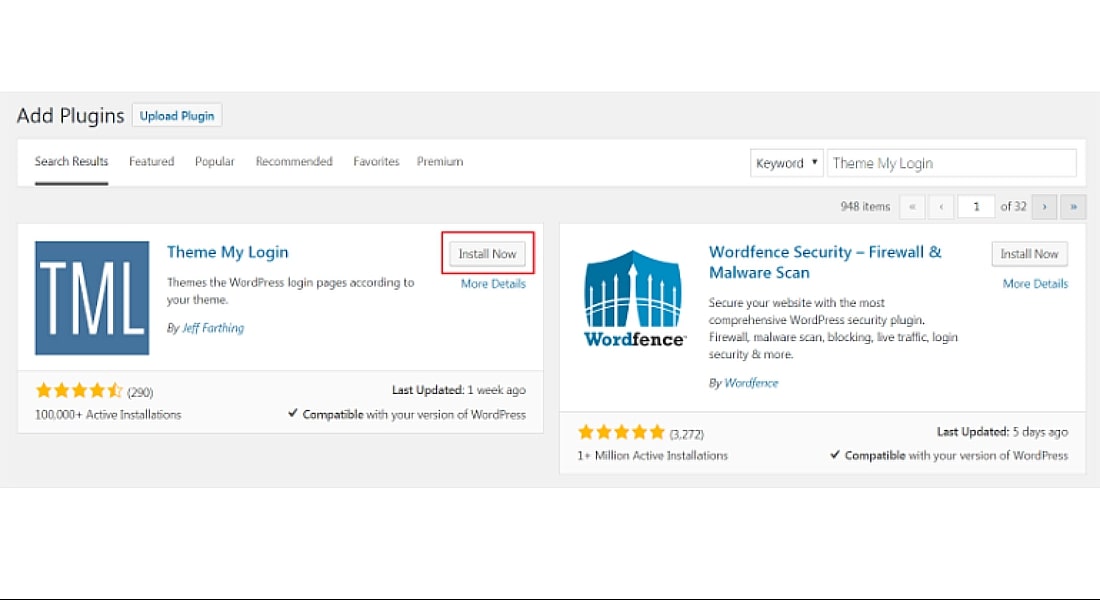Open the Recommended tab
The height and width of the screenshot is (600, 1100).
(294, 162)
